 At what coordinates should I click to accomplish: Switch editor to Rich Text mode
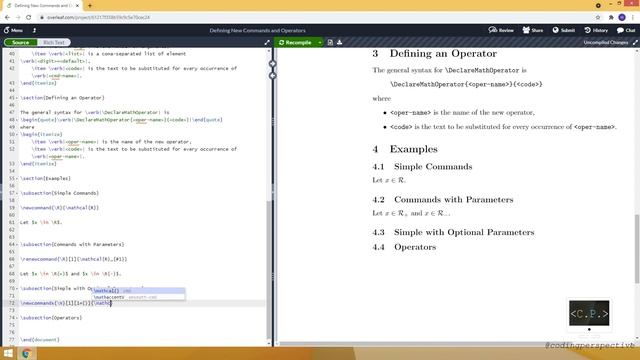click(x=54, y=42)
